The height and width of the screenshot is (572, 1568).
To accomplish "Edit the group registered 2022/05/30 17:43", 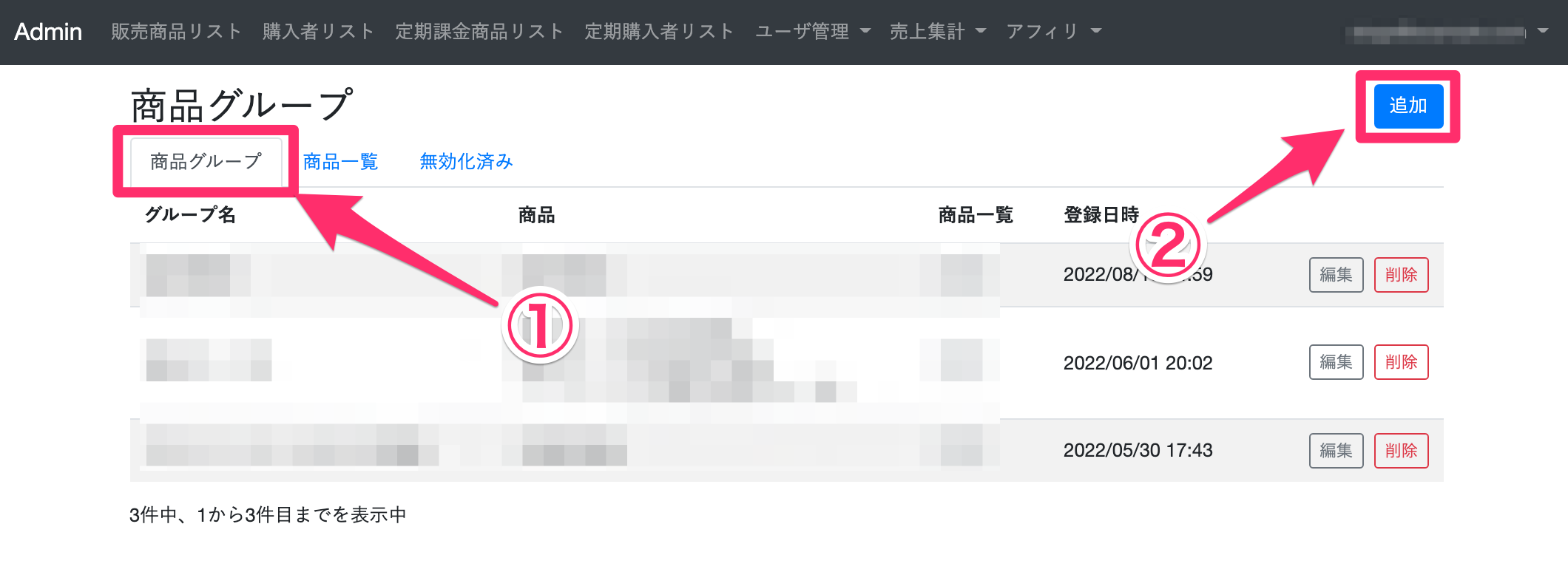I will (x=1336, y=451).
